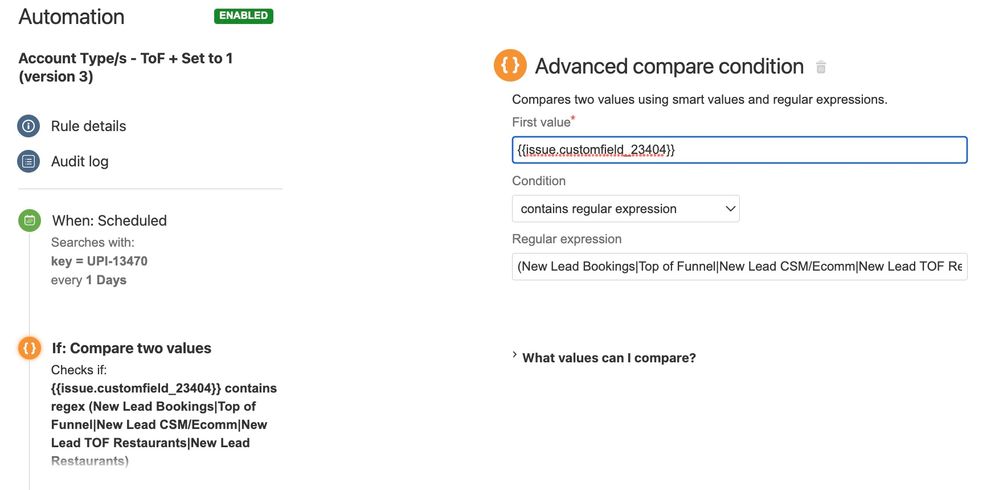Open the Condition dropdown
Screen dimensions: 999x490
point(626,209)
